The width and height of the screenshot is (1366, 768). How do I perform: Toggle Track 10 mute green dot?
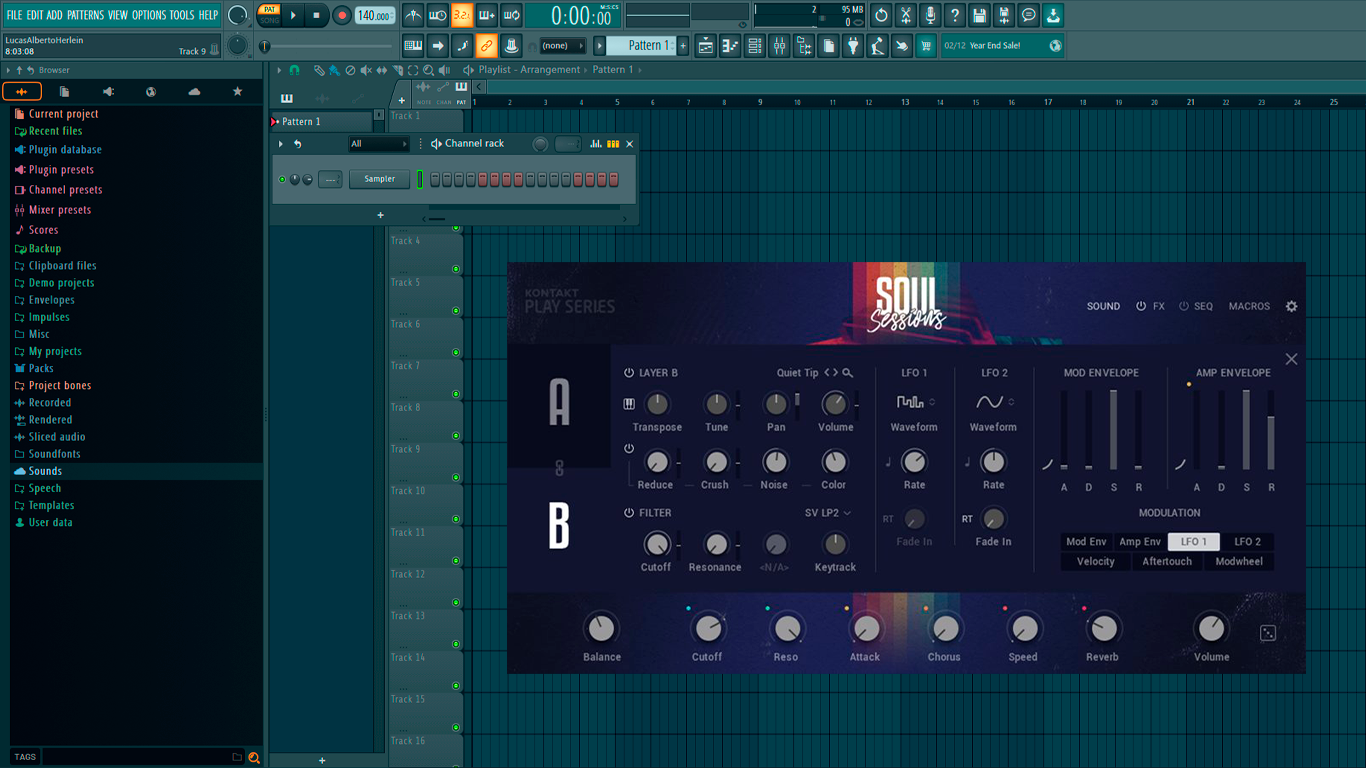pyautogui.click(x=456, y=519)
